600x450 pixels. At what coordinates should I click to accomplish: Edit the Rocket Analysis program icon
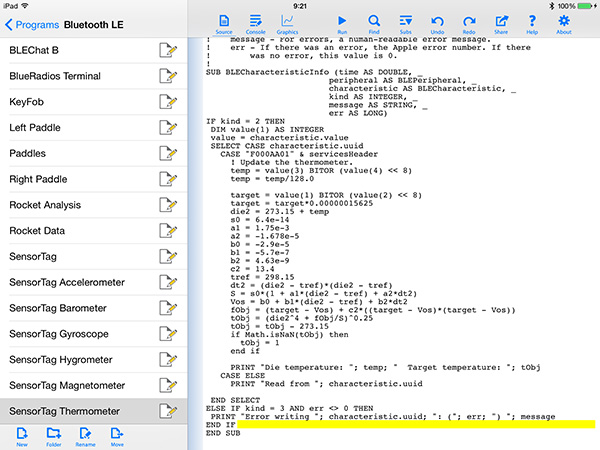tap(168, 205)
